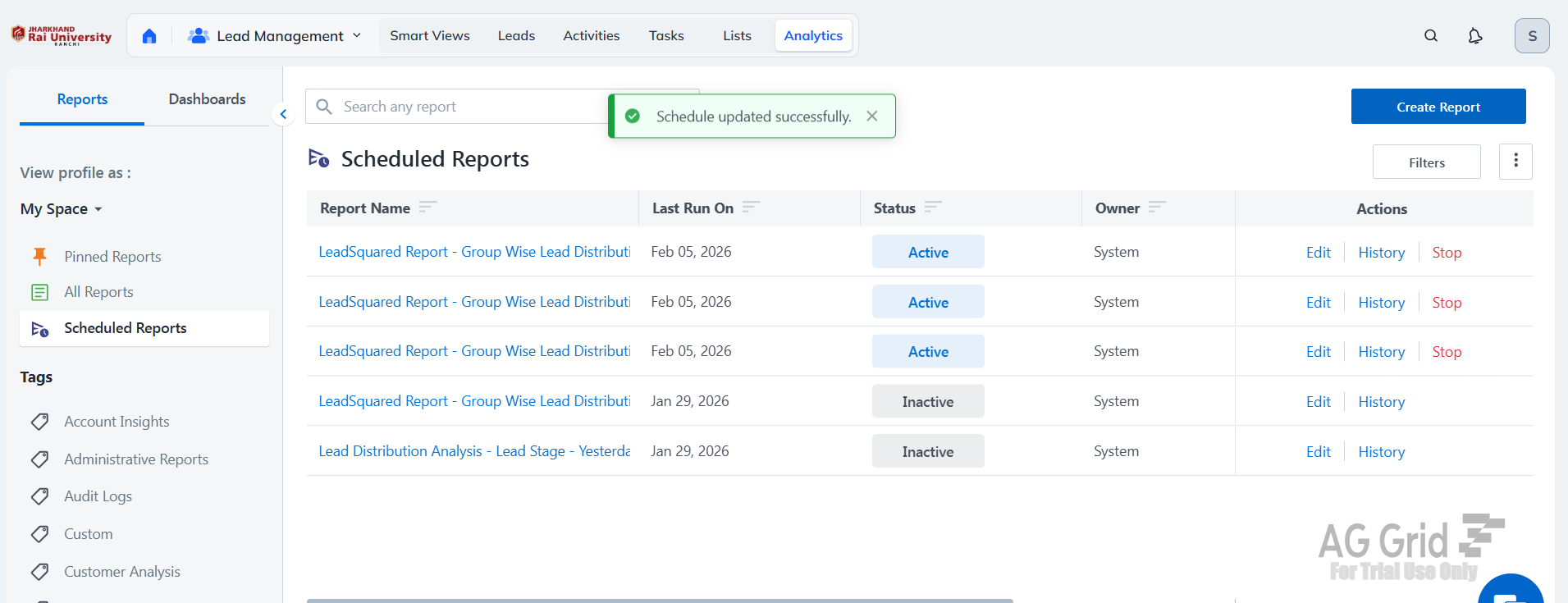Click the home icon in top navigation
Screen dimensions: 1568x603
149,36
